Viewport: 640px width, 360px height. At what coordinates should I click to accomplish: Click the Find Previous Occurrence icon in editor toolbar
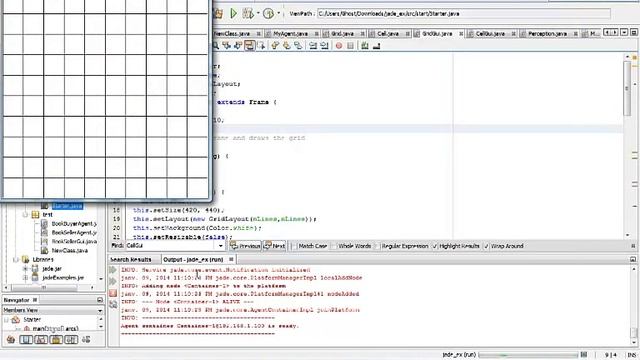pyautogui.click(x=227, y=46)
